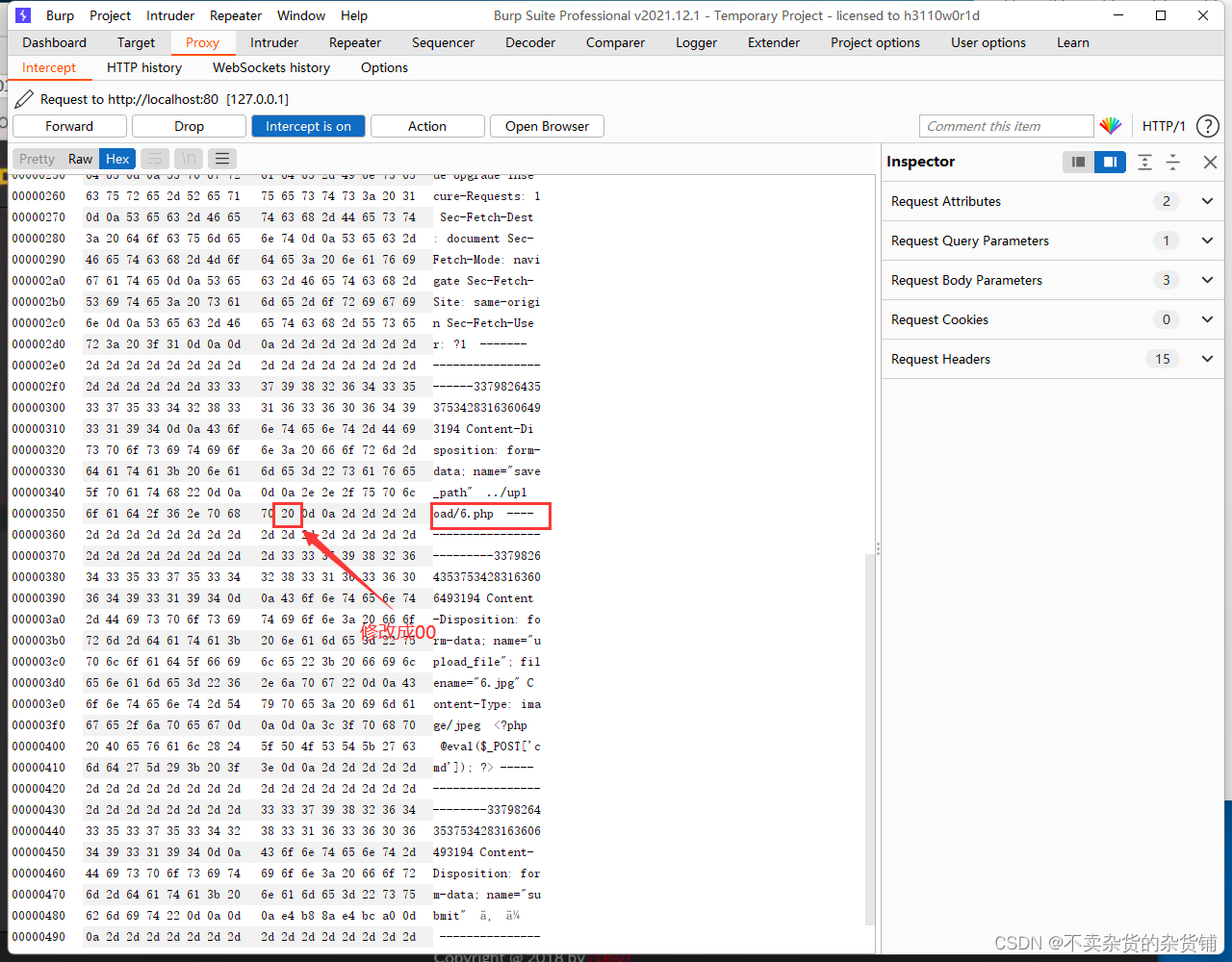Click the Open Browser button
The width and height of the screenshot is (1232, 962).
[547, 126]
